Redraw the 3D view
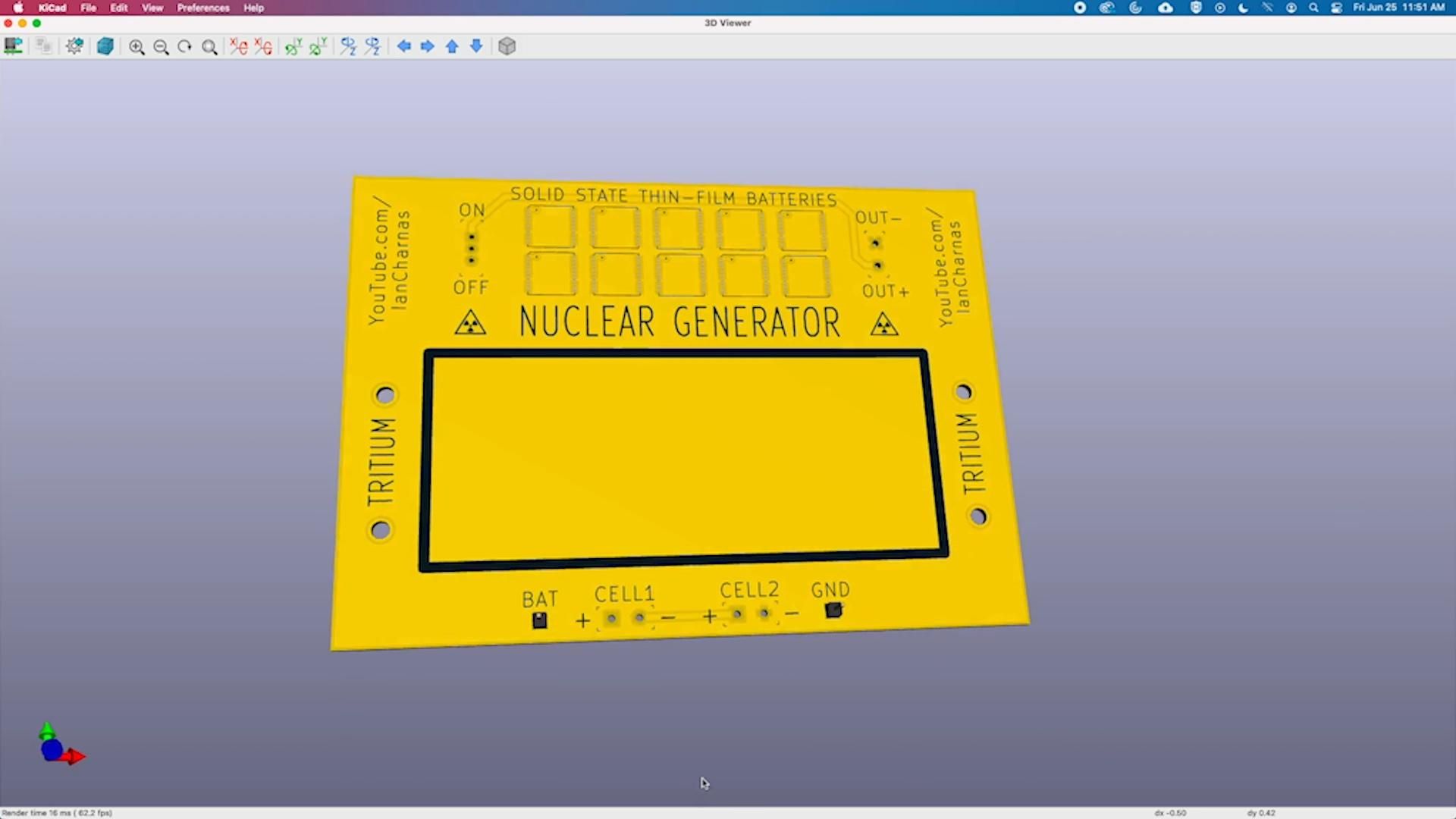The image size is (1456, 819). coord(184,46)
